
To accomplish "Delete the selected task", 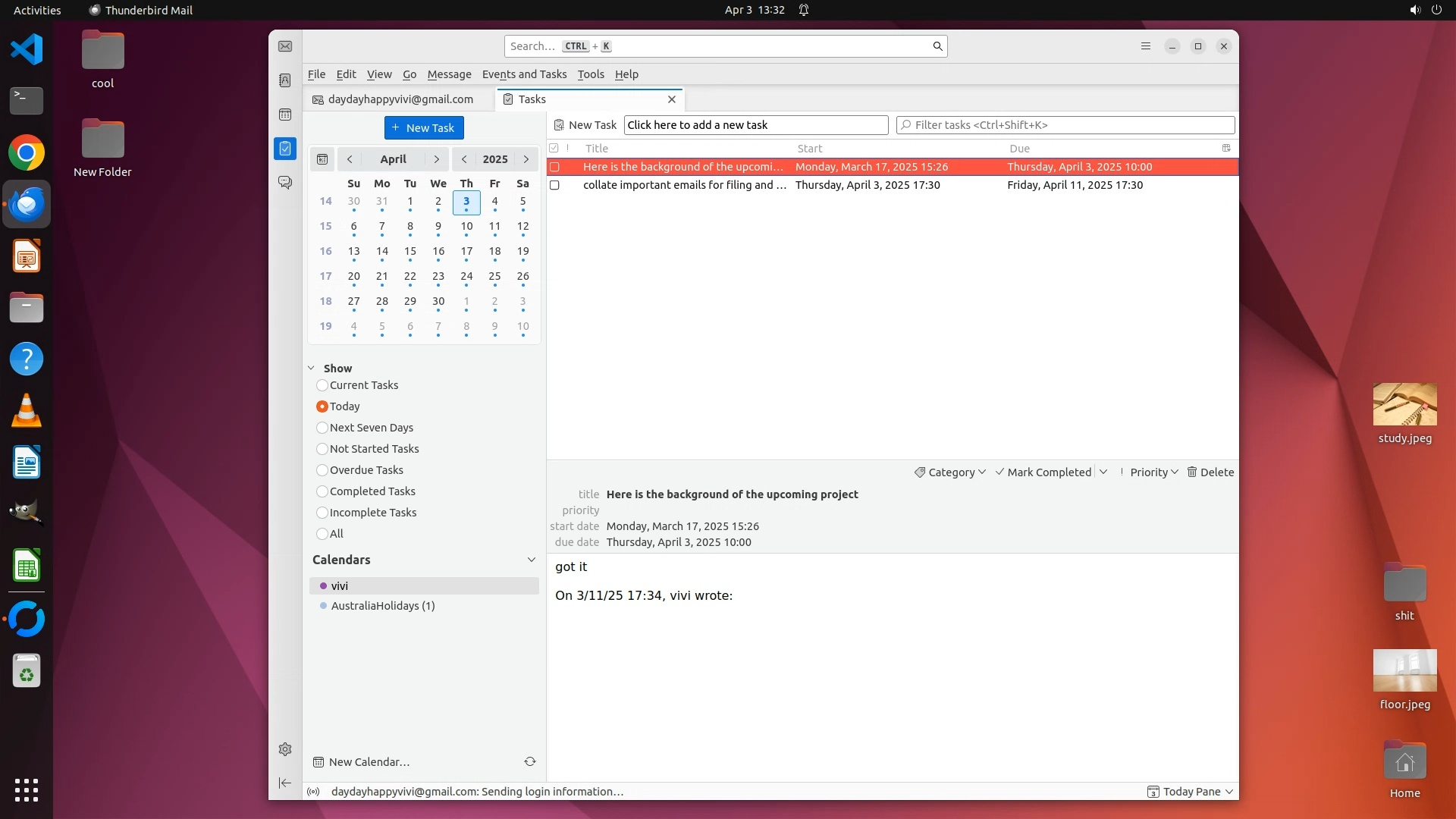I will [x=1210, y=472].
